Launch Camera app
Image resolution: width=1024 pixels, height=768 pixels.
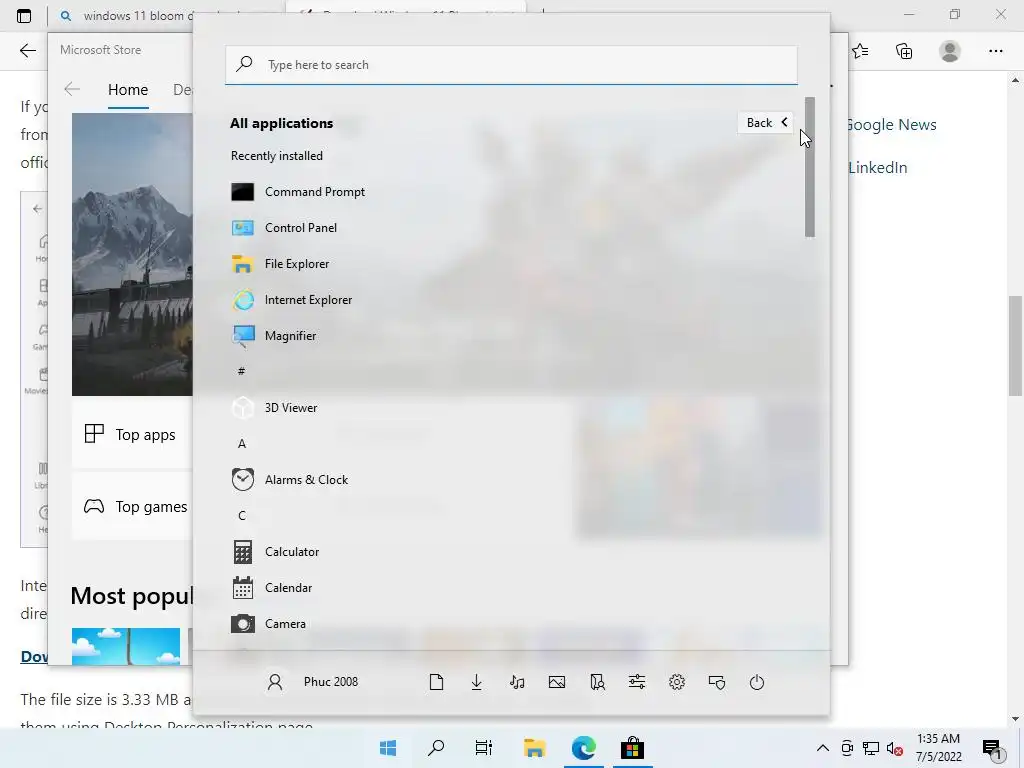[x=269, y=623]
